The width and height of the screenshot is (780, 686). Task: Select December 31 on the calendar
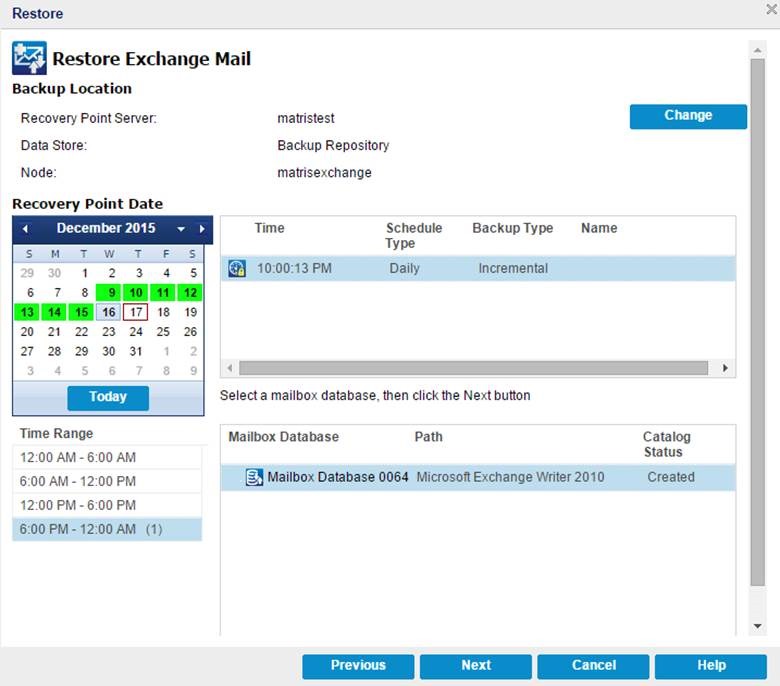click(136, 351)
